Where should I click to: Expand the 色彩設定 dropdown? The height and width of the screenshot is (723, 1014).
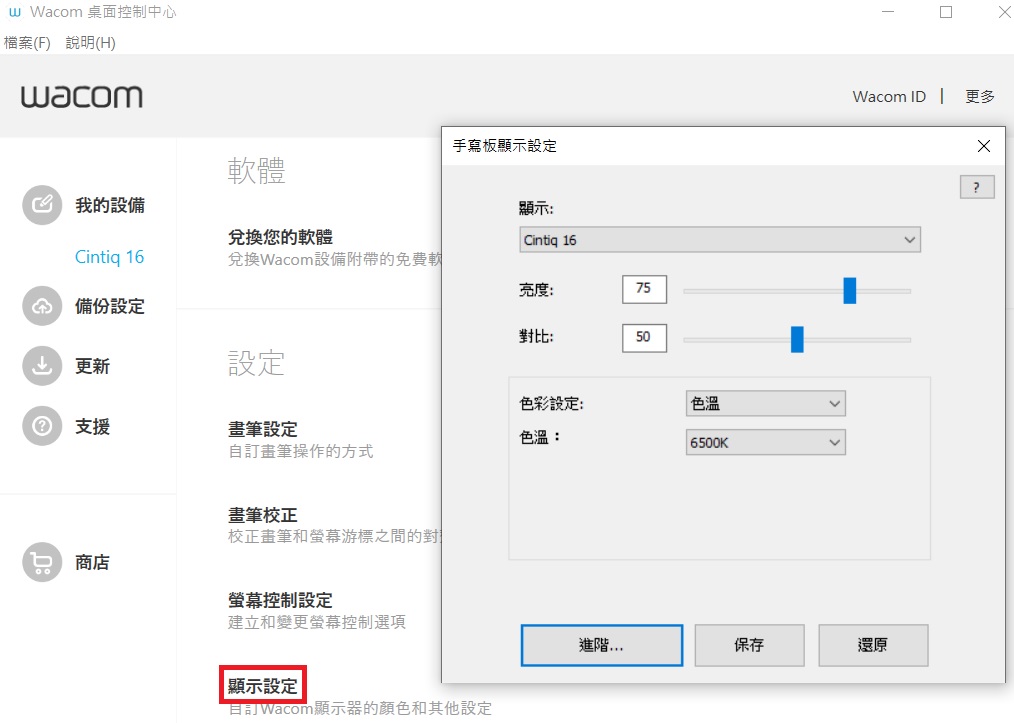pos(766,404)
